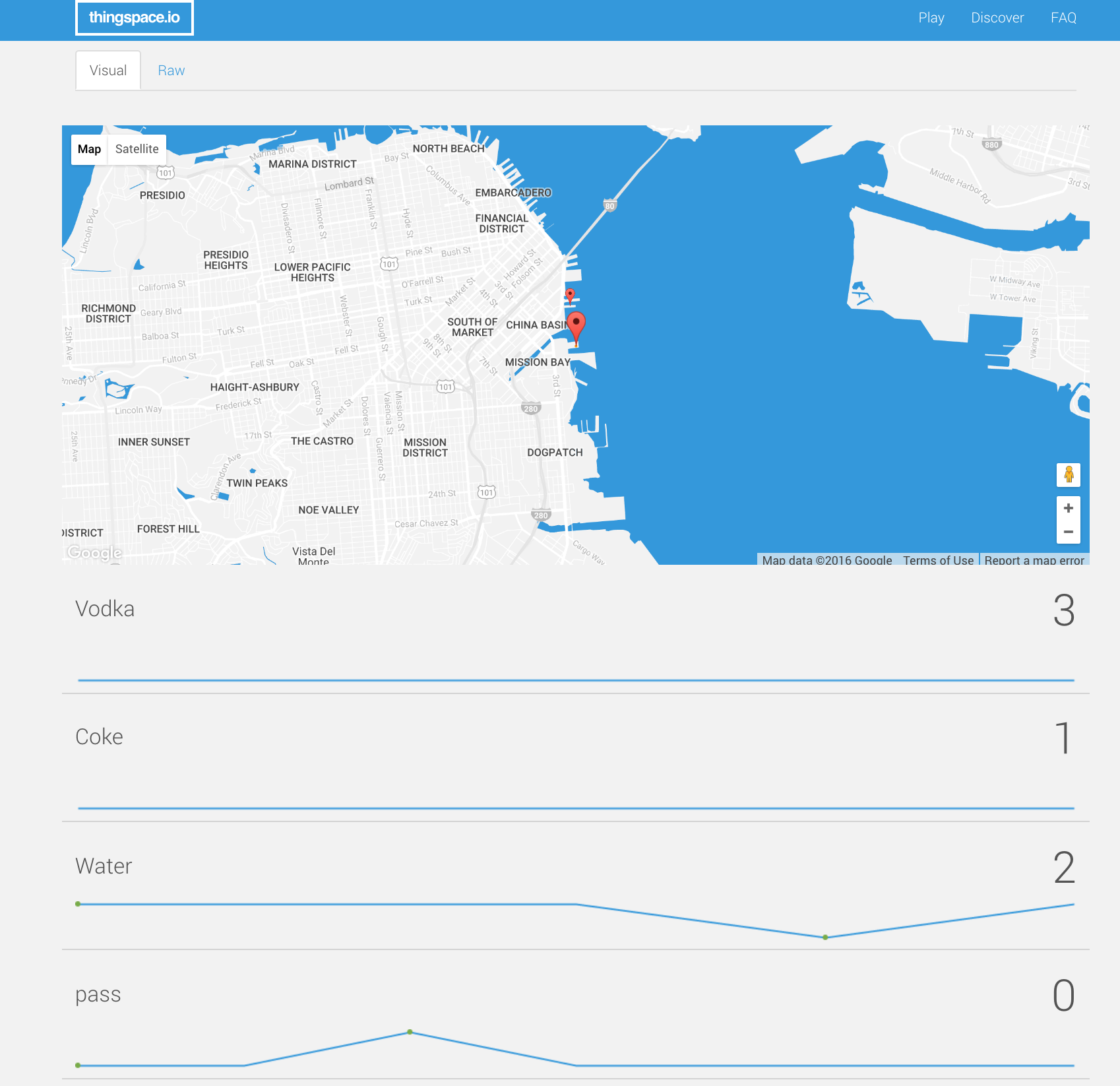Click the MISSION BAY map label

click(538, 362)
